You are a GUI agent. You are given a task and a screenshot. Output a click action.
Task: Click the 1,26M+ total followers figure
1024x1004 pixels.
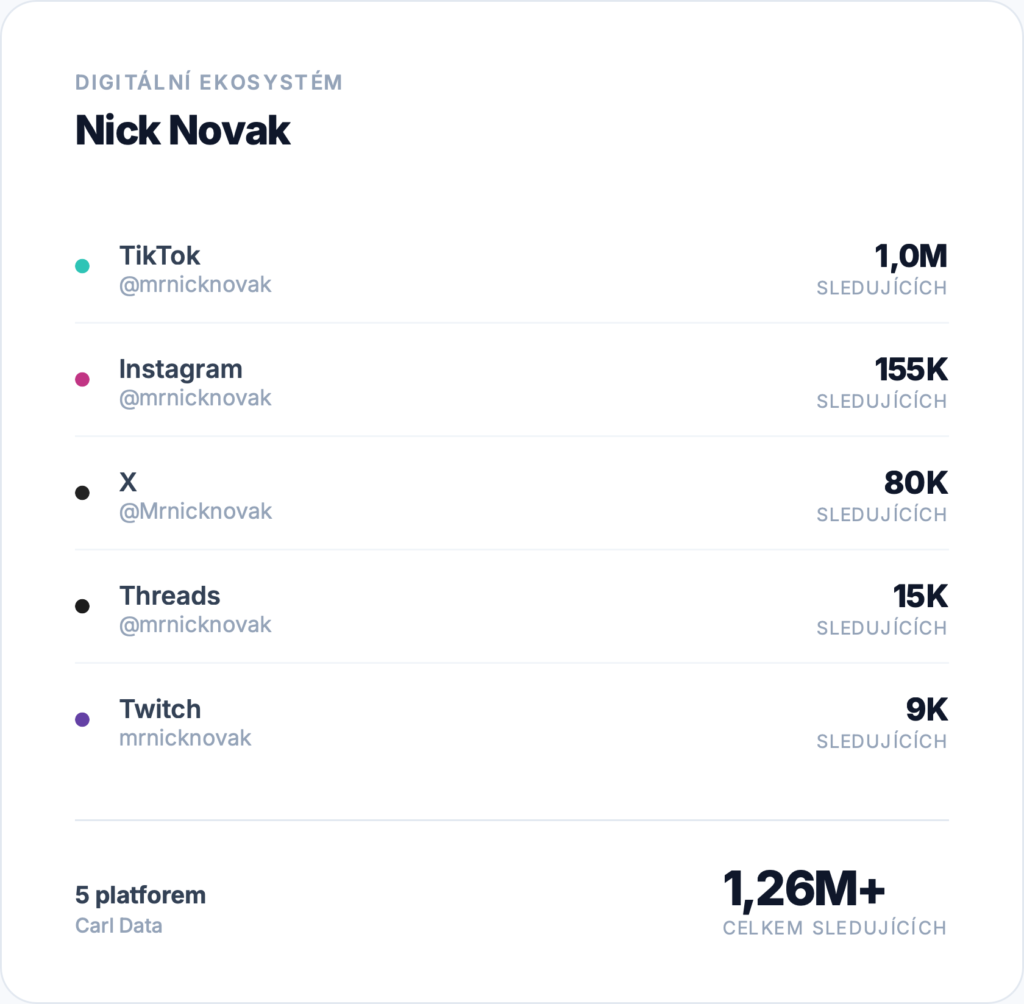tap(804, 888)
